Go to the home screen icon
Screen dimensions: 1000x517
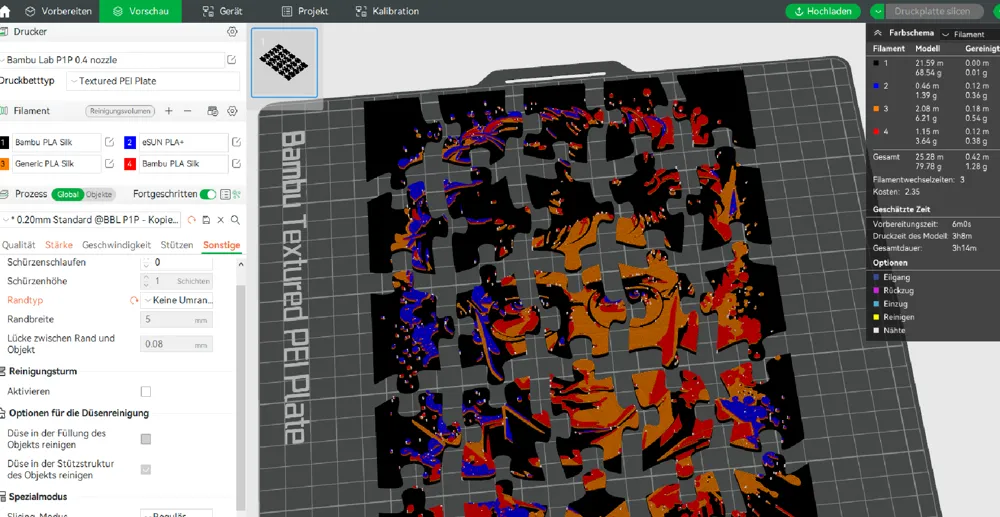click(x=5, y=11)
